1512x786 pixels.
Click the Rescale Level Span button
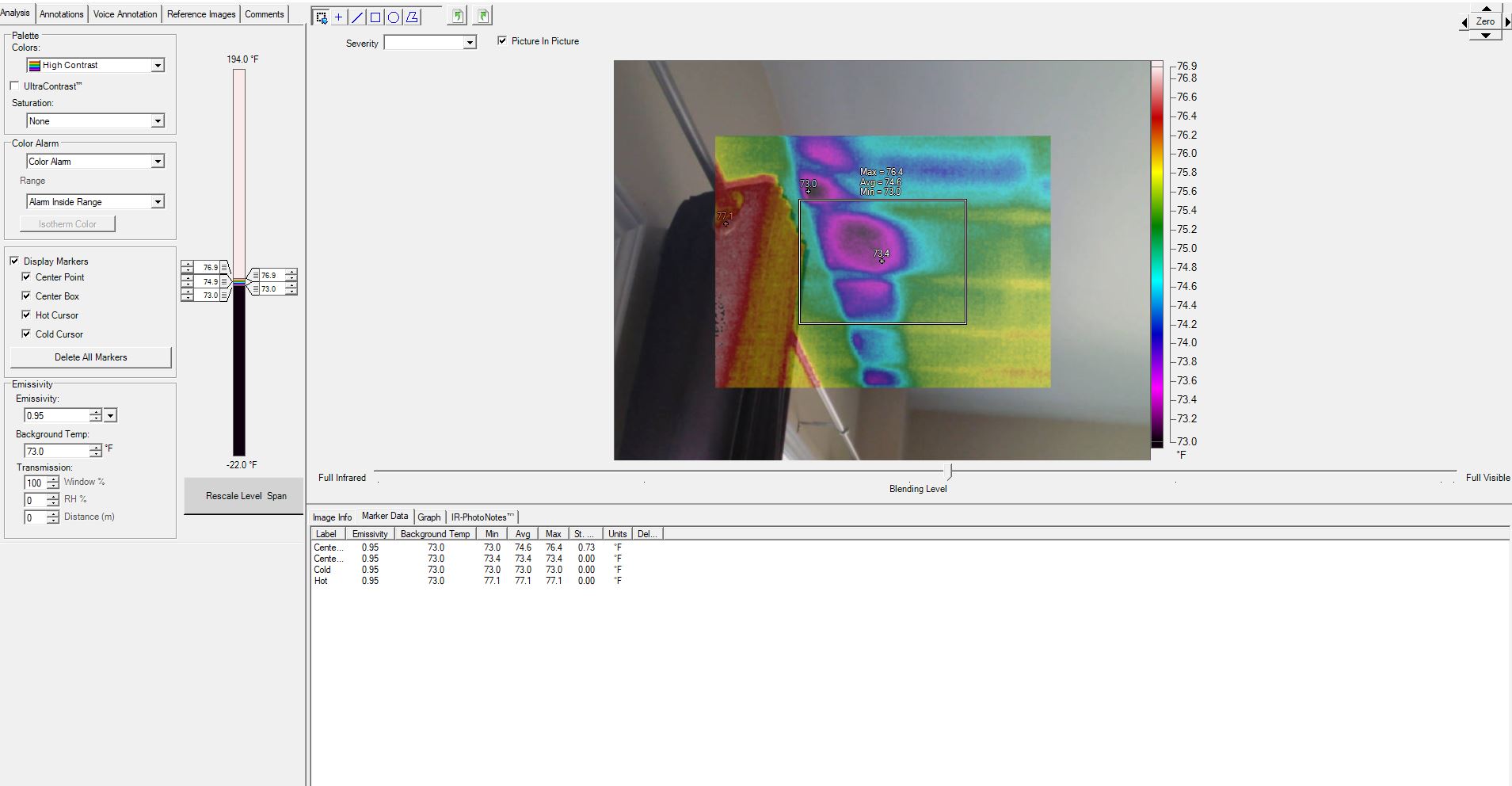coord(246,496)
